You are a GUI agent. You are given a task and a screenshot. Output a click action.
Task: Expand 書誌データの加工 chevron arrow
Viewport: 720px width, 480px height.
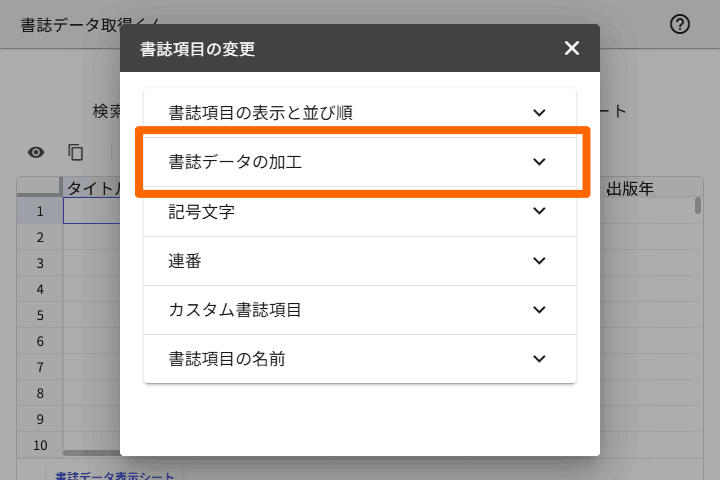point(540,162)
